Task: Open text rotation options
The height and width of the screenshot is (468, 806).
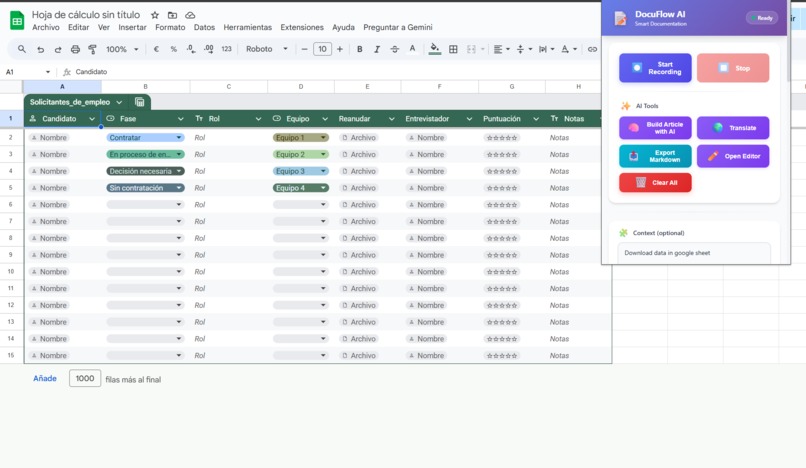Action: 569,49
